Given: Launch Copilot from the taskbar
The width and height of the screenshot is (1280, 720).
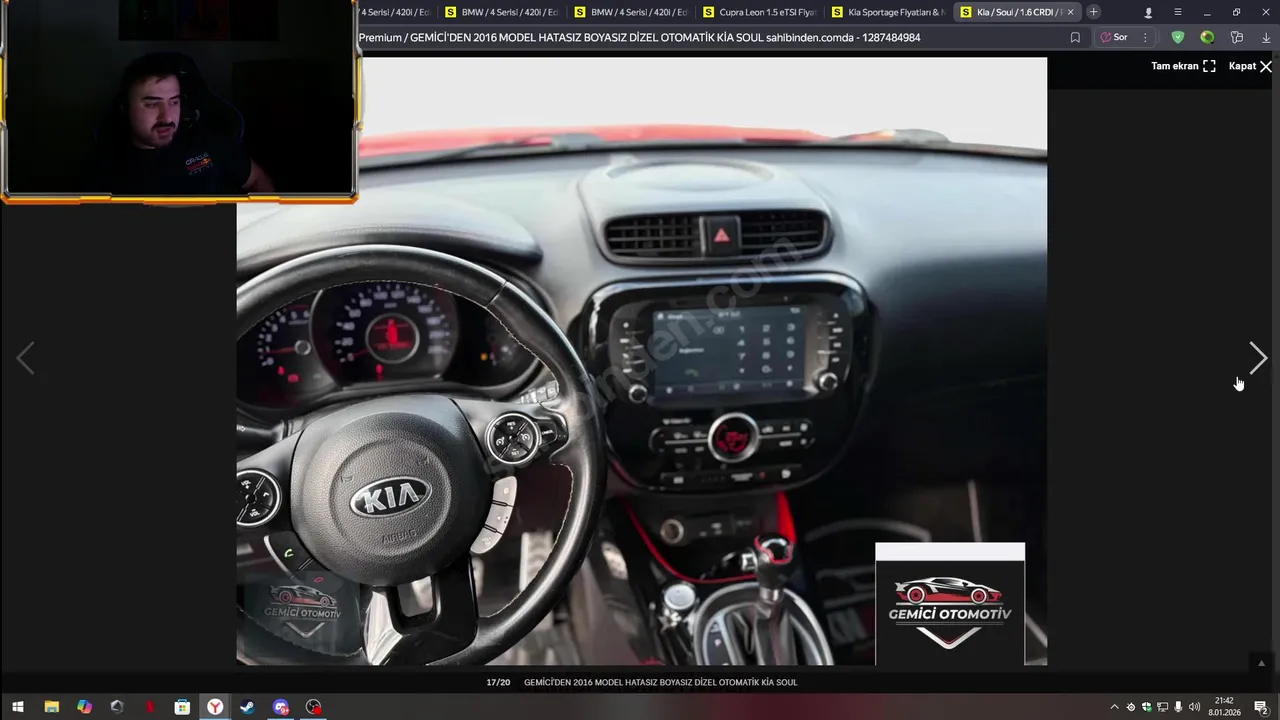Looking at the screenshot, I should click(84, 707).
